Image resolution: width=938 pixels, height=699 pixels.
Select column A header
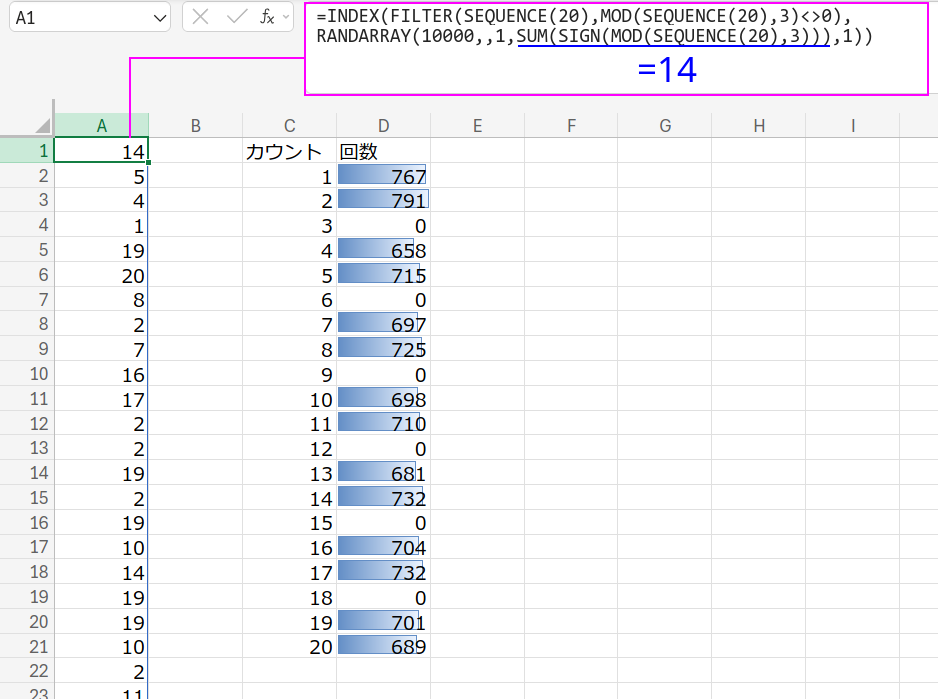101,126
